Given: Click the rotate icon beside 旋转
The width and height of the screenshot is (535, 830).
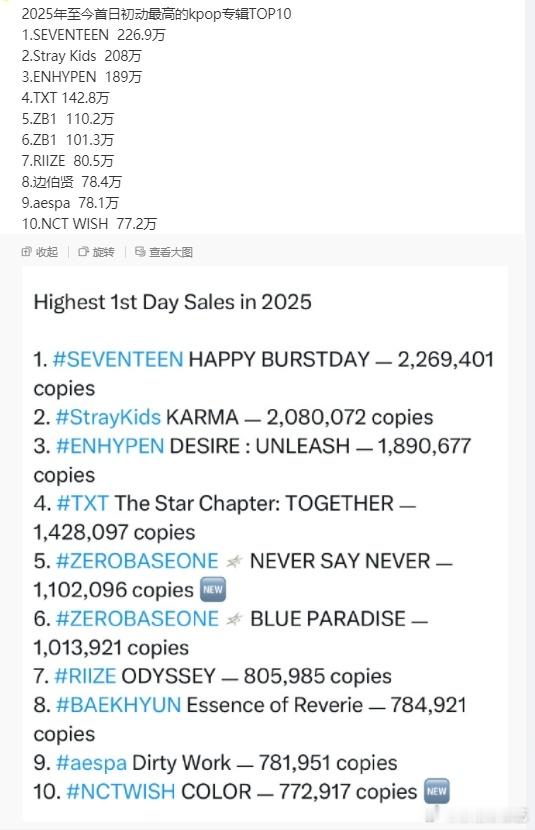Looking at the screenshot, I should point(83,252).
